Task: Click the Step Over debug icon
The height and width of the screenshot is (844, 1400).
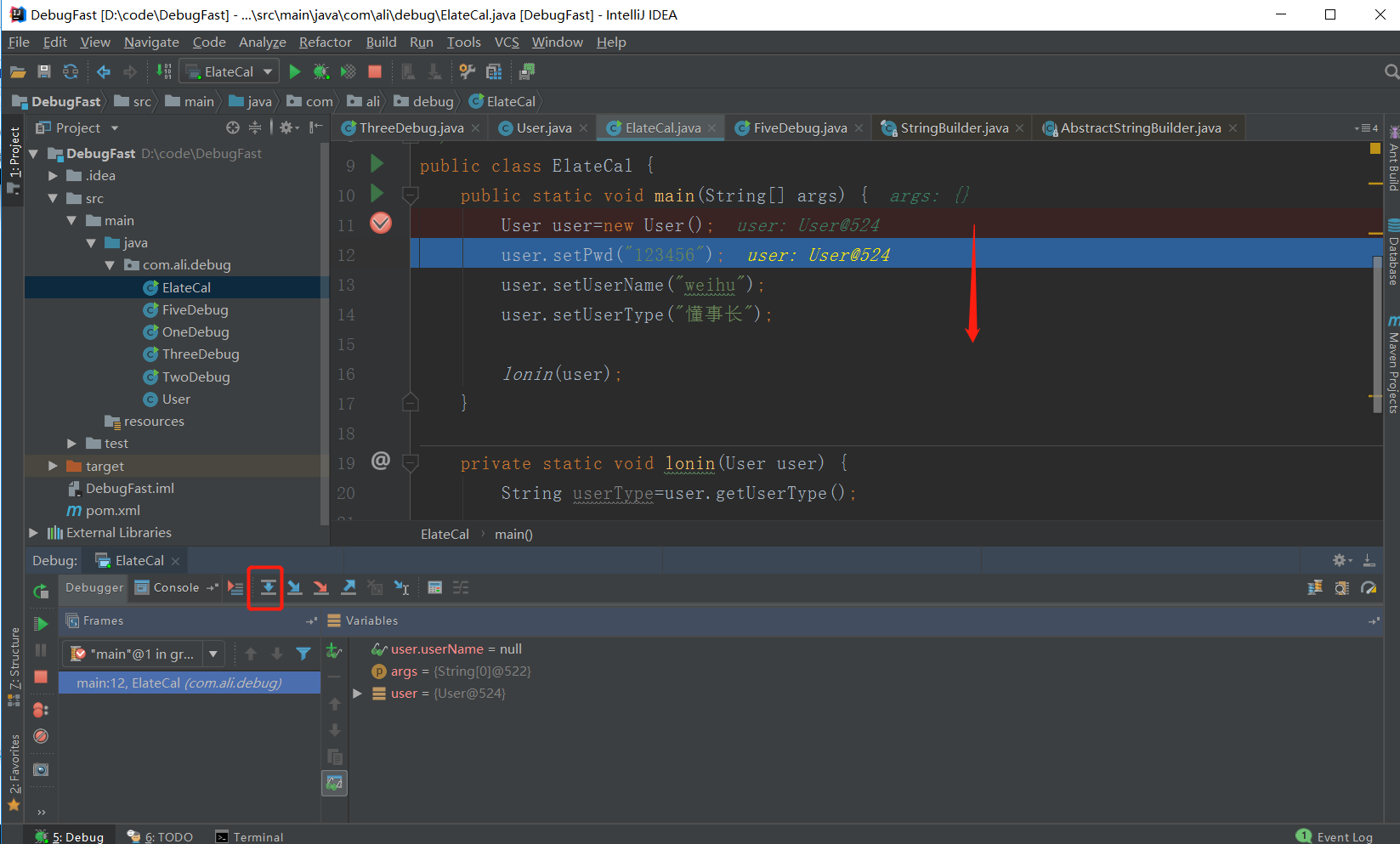Action: click(268, 587)
